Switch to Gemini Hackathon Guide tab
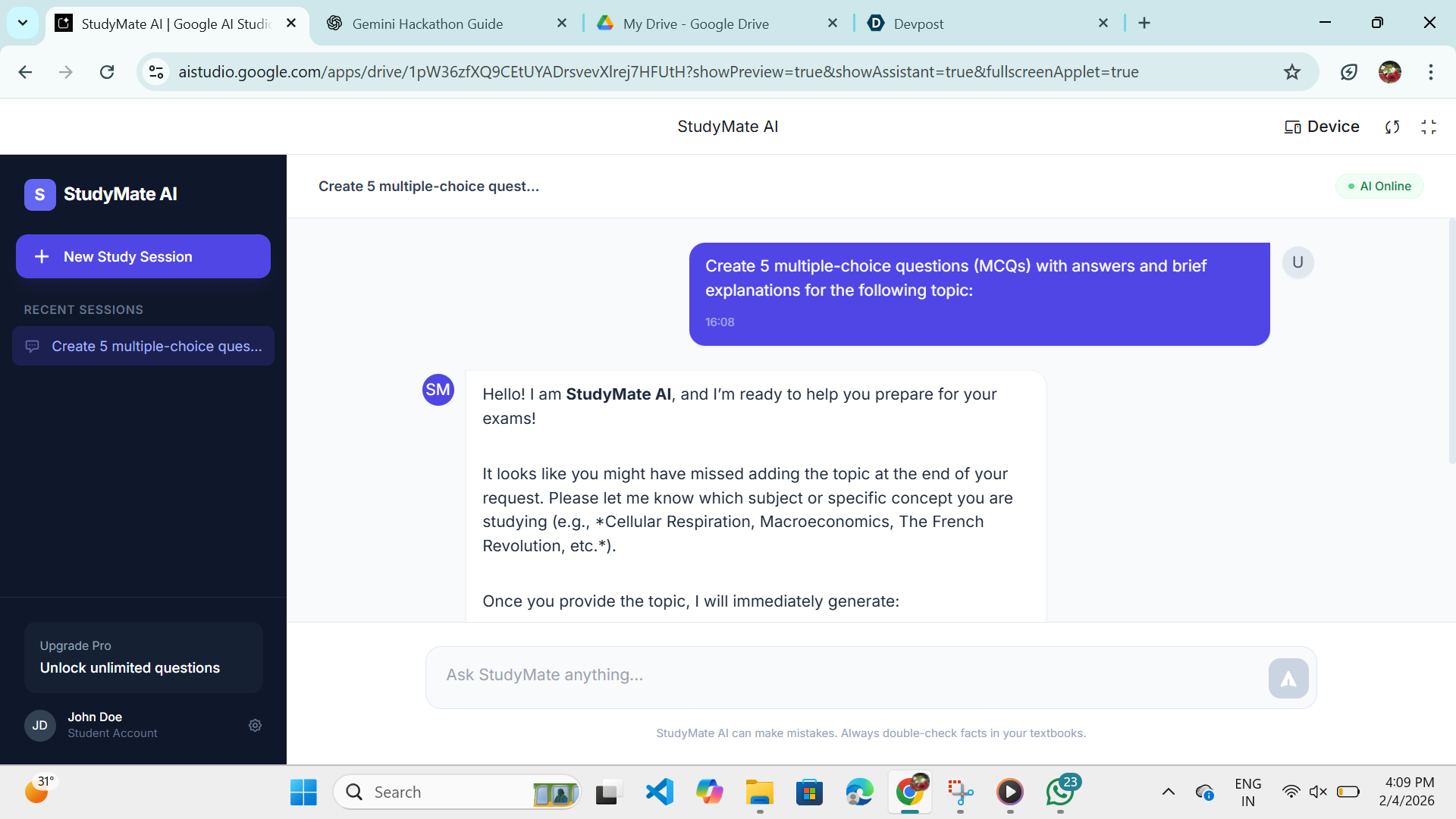 click(428, 24)
